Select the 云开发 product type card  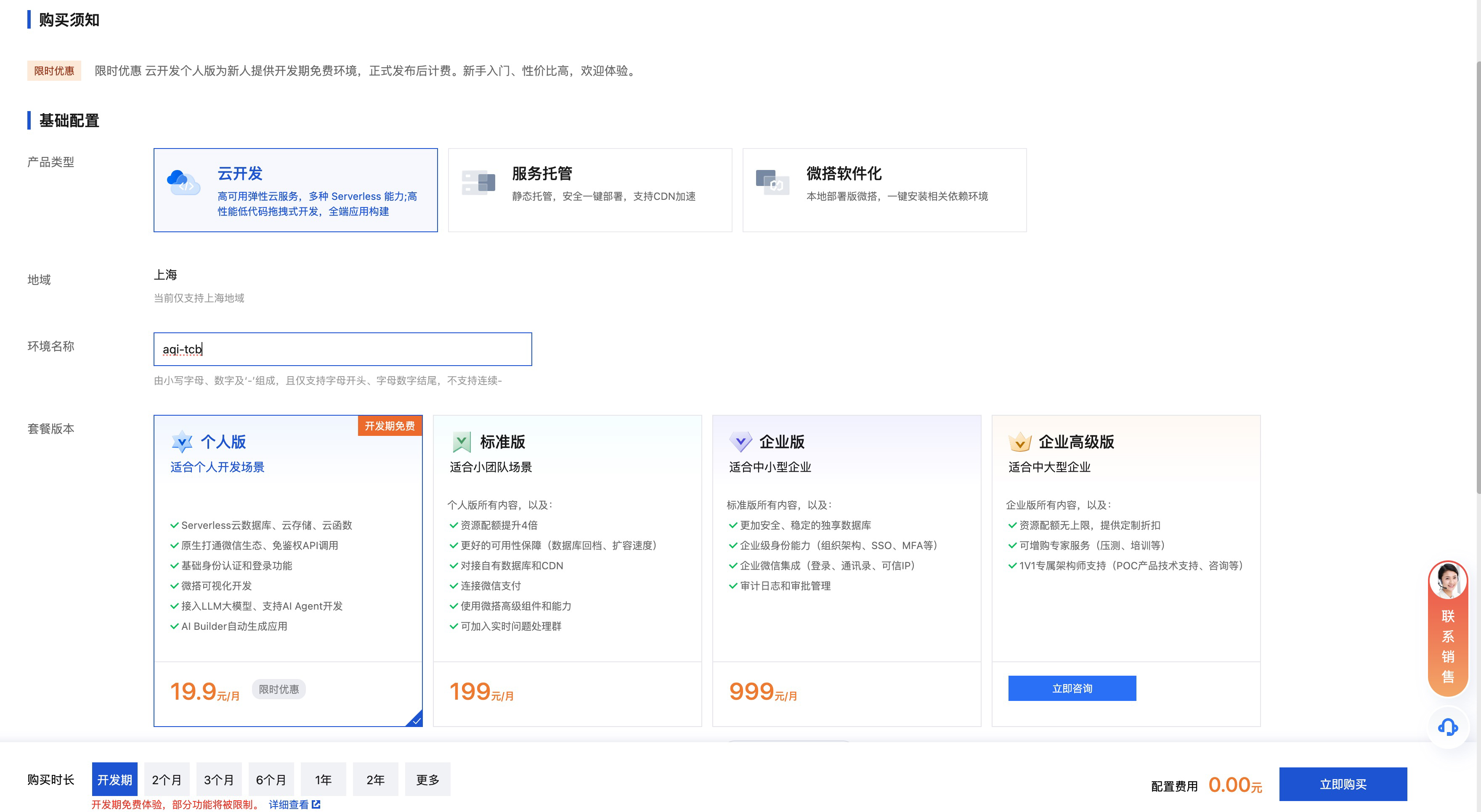tap(295, 190)
